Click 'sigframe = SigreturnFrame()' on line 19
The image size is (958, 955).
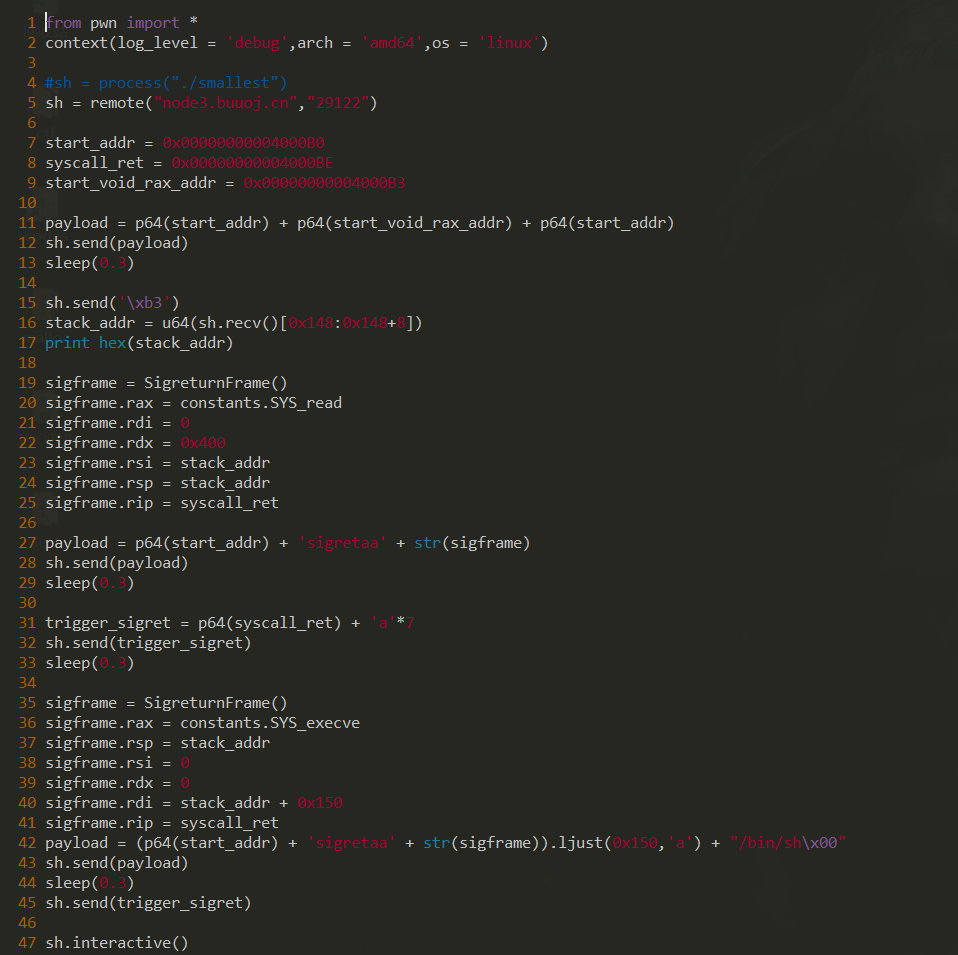tap(166, 382)
